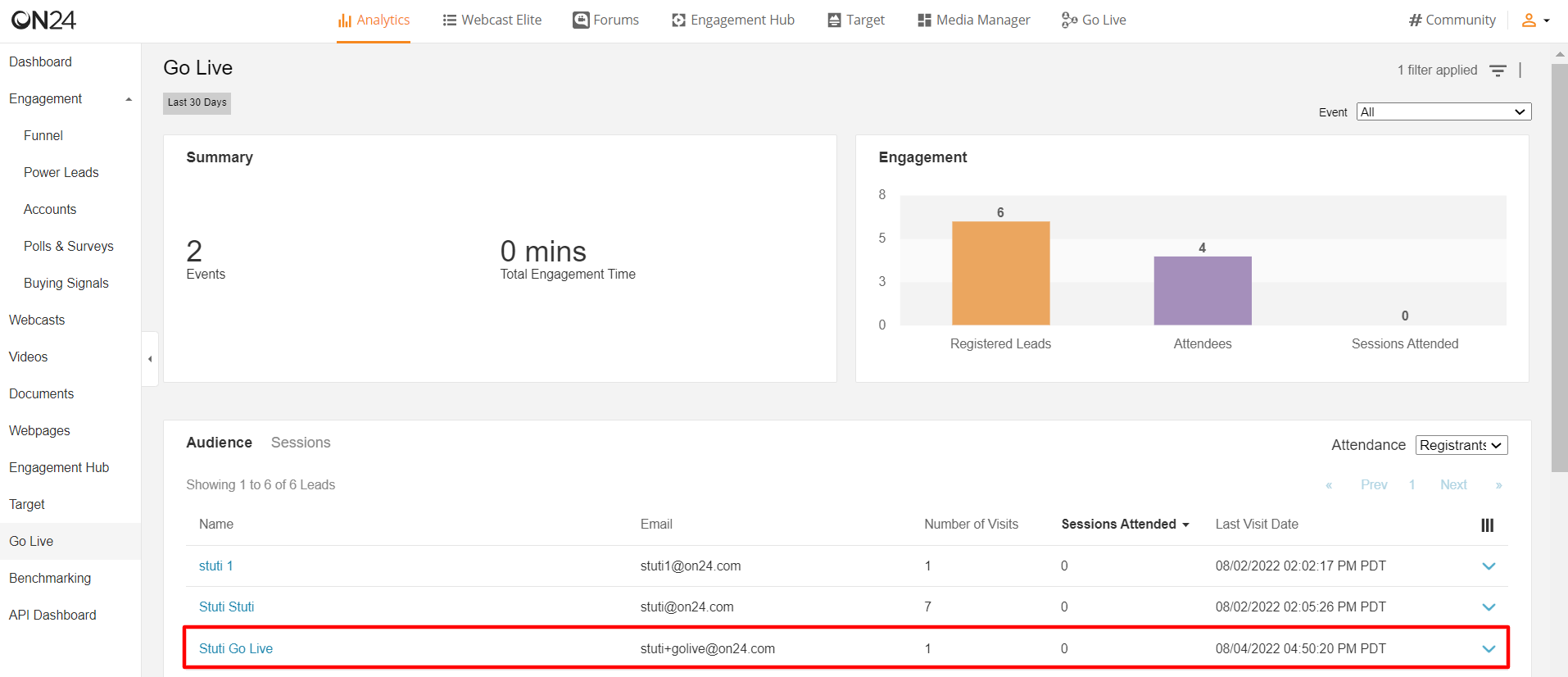This screenshot has width=1568, height=677.
Task: Click the stuti+golive@on24.com email cell
Action: [708, 648]
